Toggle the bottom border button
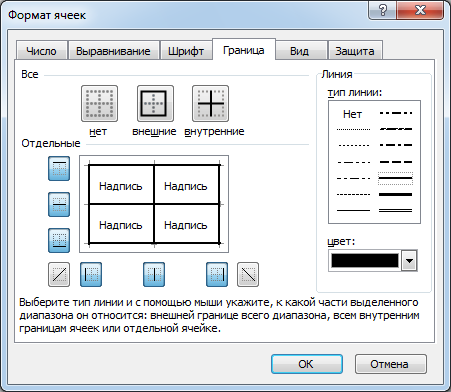The width and height of the screenshot is (451, 392). [59, 240]
